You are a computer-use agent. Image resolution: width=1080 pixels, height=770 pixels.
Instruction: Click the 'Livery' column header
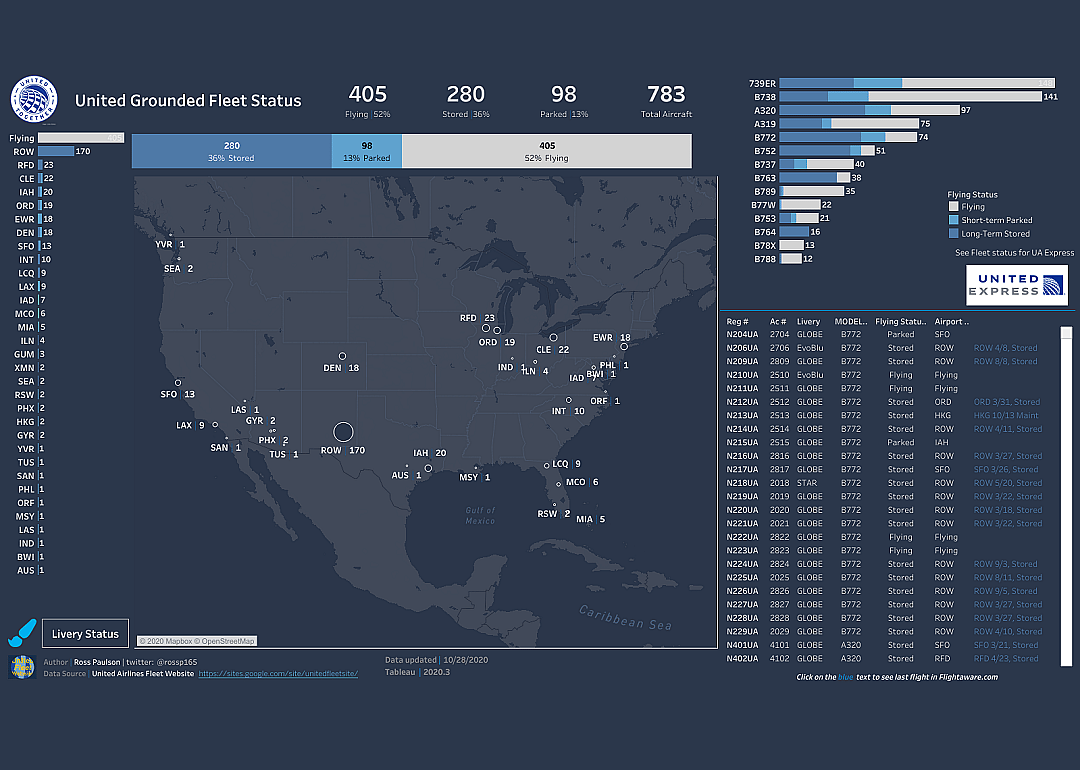coord(808,322)
